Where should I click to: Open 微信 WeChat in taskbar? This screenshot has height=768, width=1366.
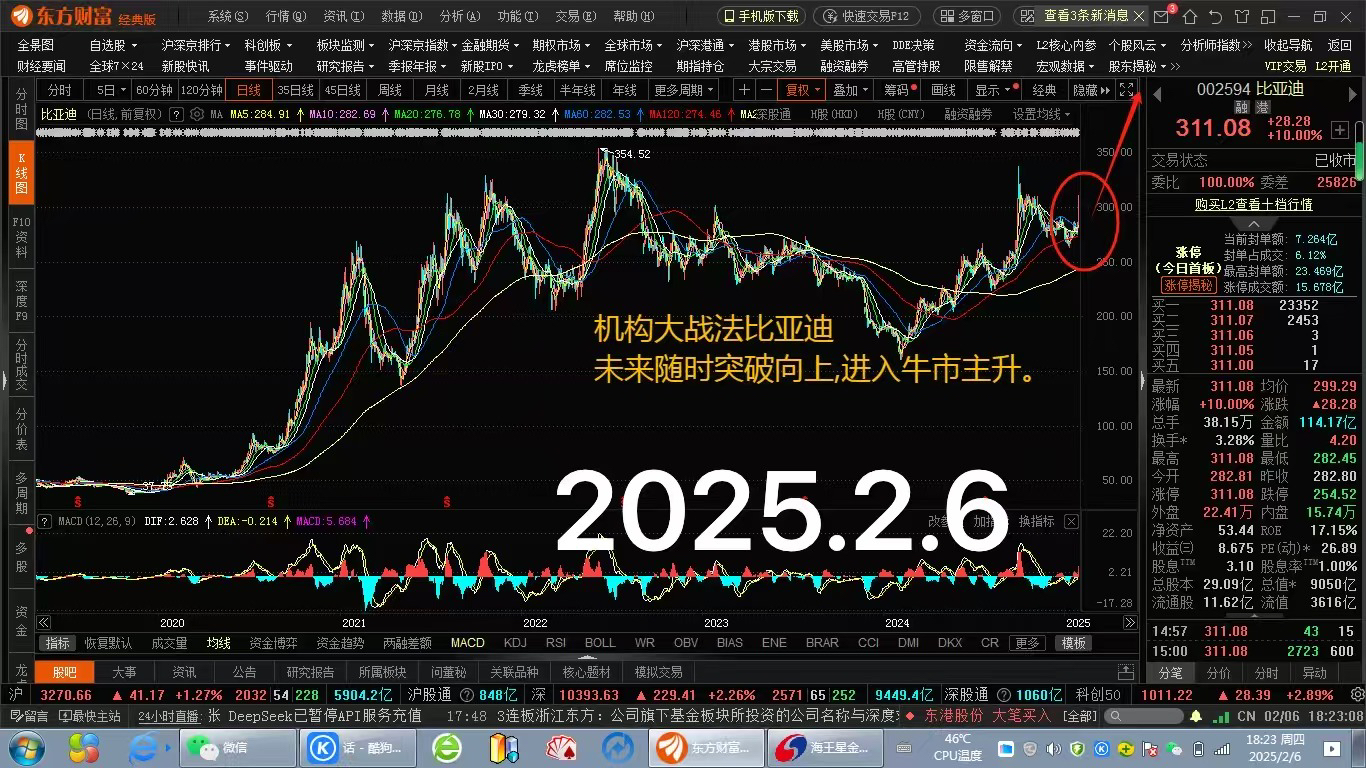click(237, 747)
